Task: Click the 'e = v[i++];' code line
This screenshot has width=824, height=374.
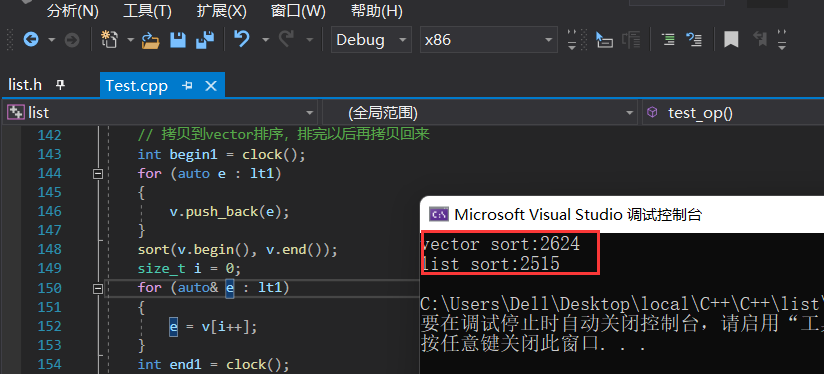Action: point(213,327)
